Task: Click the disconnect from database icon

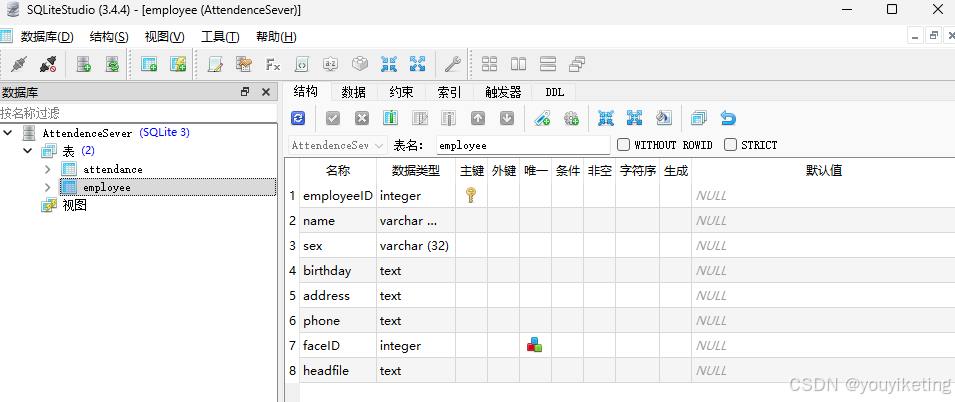Action: click(x=48, y=64)
